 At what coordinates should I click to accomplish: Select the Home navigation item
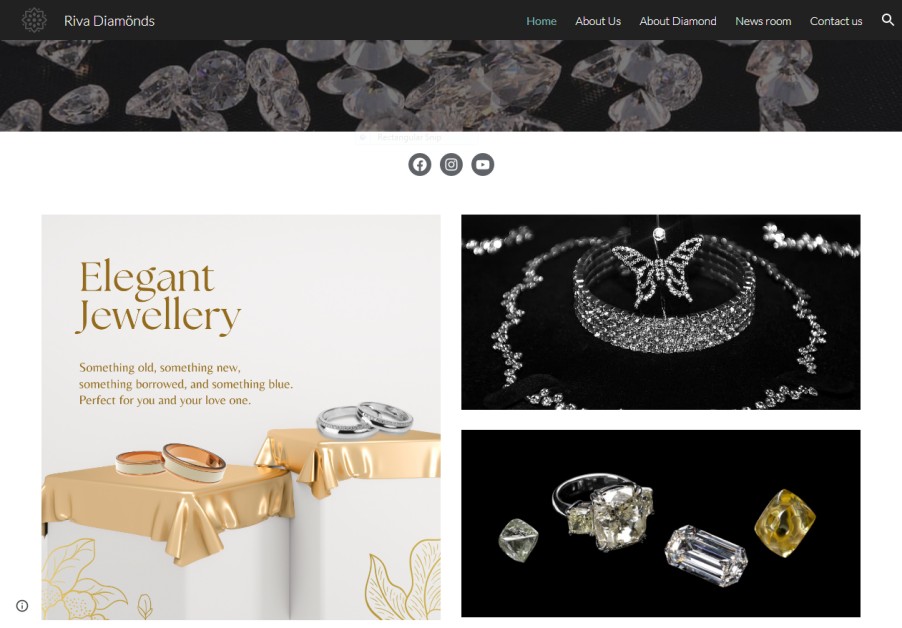[x=541, y=21]
